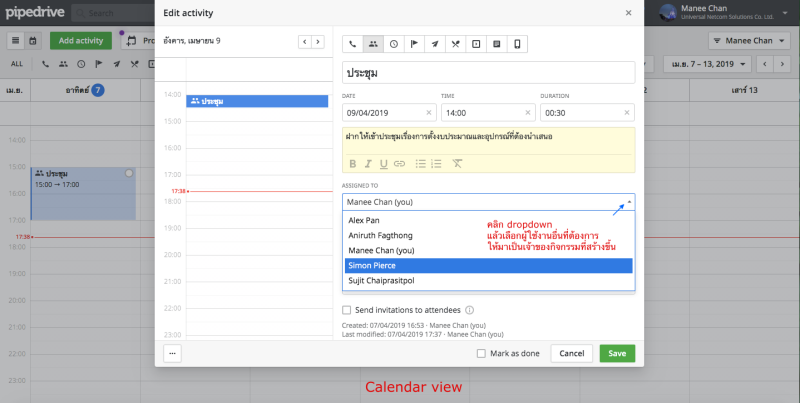
Task: Go to previous day in dialog calendar
Action: pos(305,42)
